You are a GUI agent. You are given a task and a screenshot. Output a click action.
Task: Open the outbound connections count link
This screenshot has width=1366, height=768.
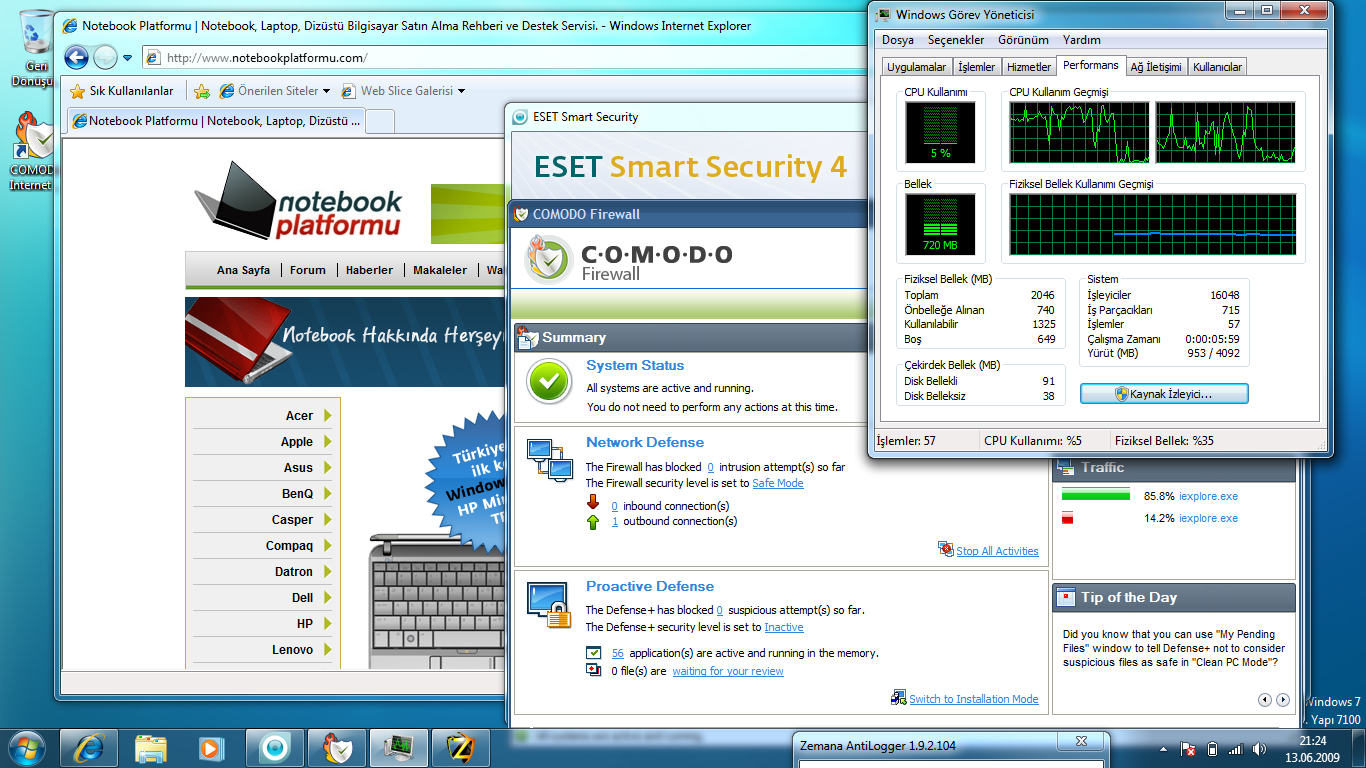point(615,521)
